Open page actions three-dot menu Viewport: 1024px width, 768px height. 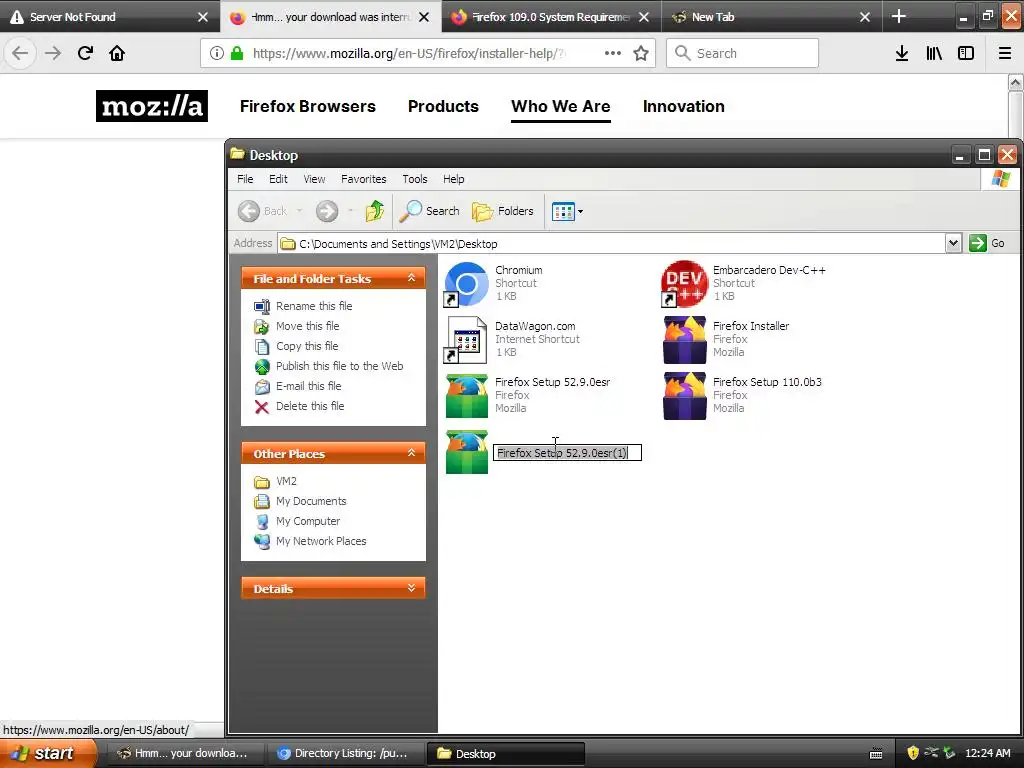pos(613,53)
